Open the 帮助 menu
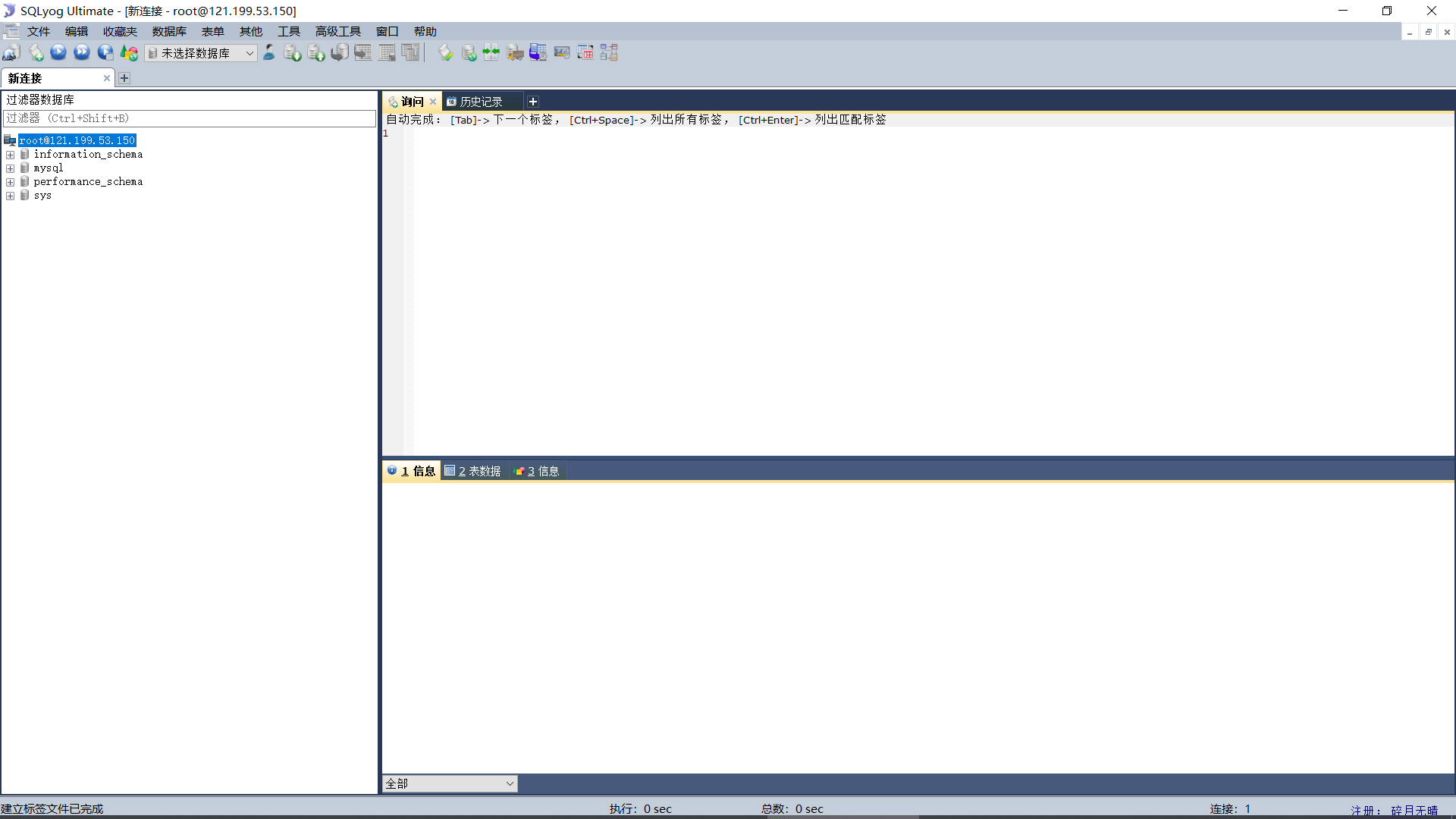Image resolution: width=1456 pixels, height=819 pixels. (x=425, y=31)
